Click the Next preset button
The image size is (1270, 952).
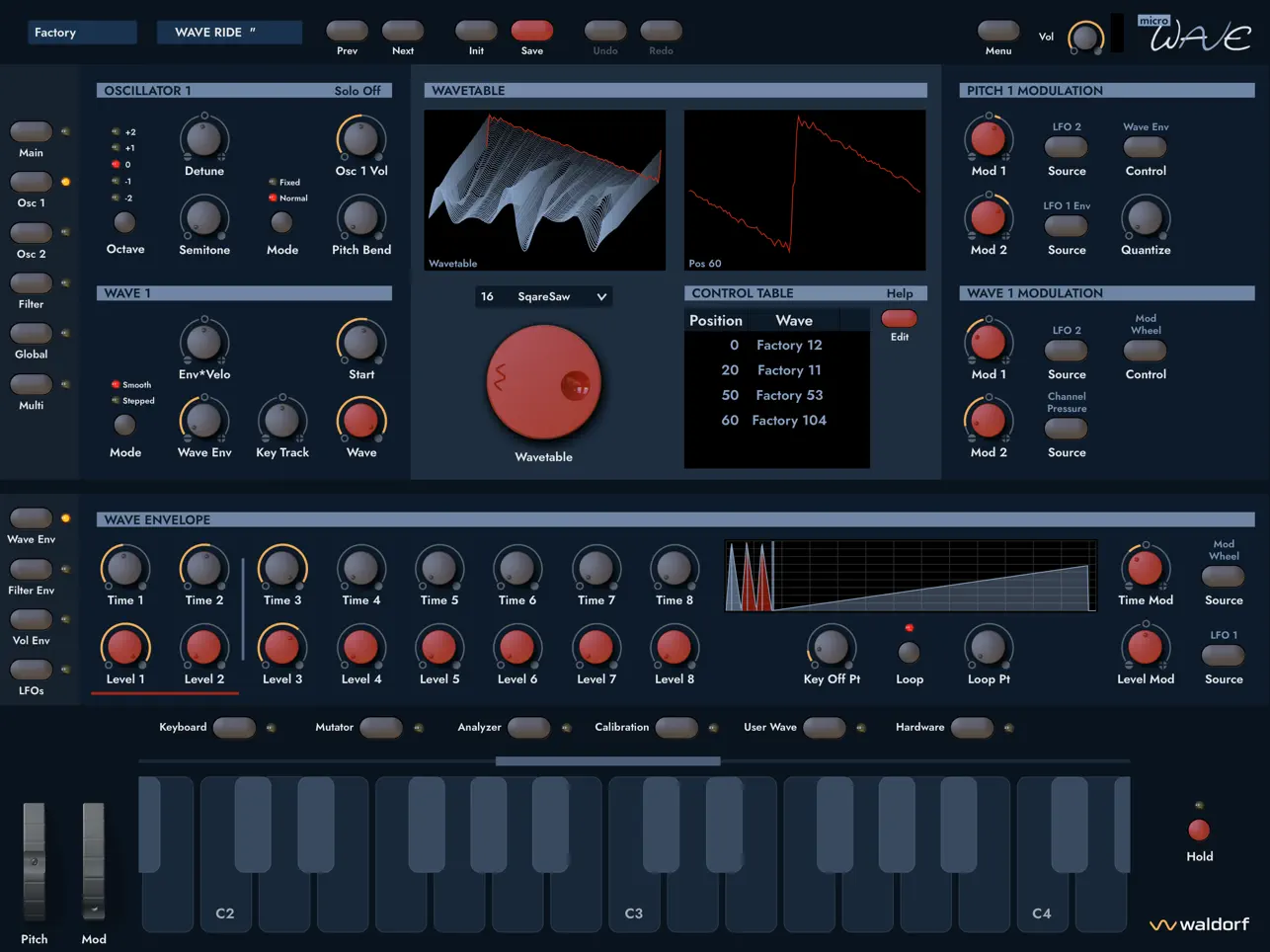403,31
